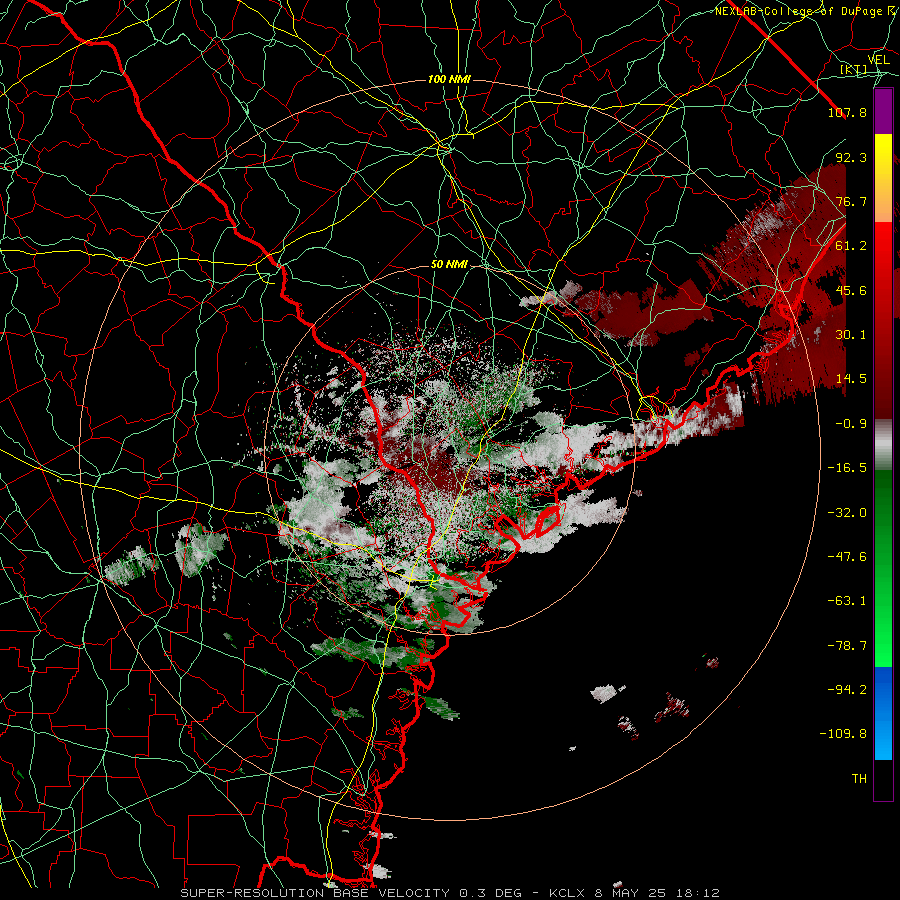The height and width of the screenshot is (900, 900).
Task: Click the blue segment of the velocity color bar
Action: coord(883,713)
